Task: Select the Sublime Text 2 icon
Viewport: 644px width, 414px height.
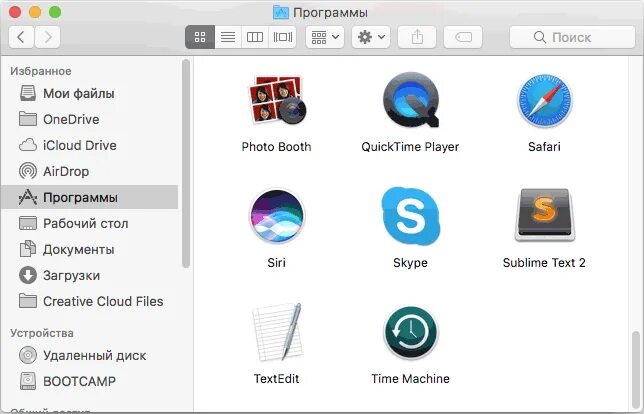Action: [544, 215]
